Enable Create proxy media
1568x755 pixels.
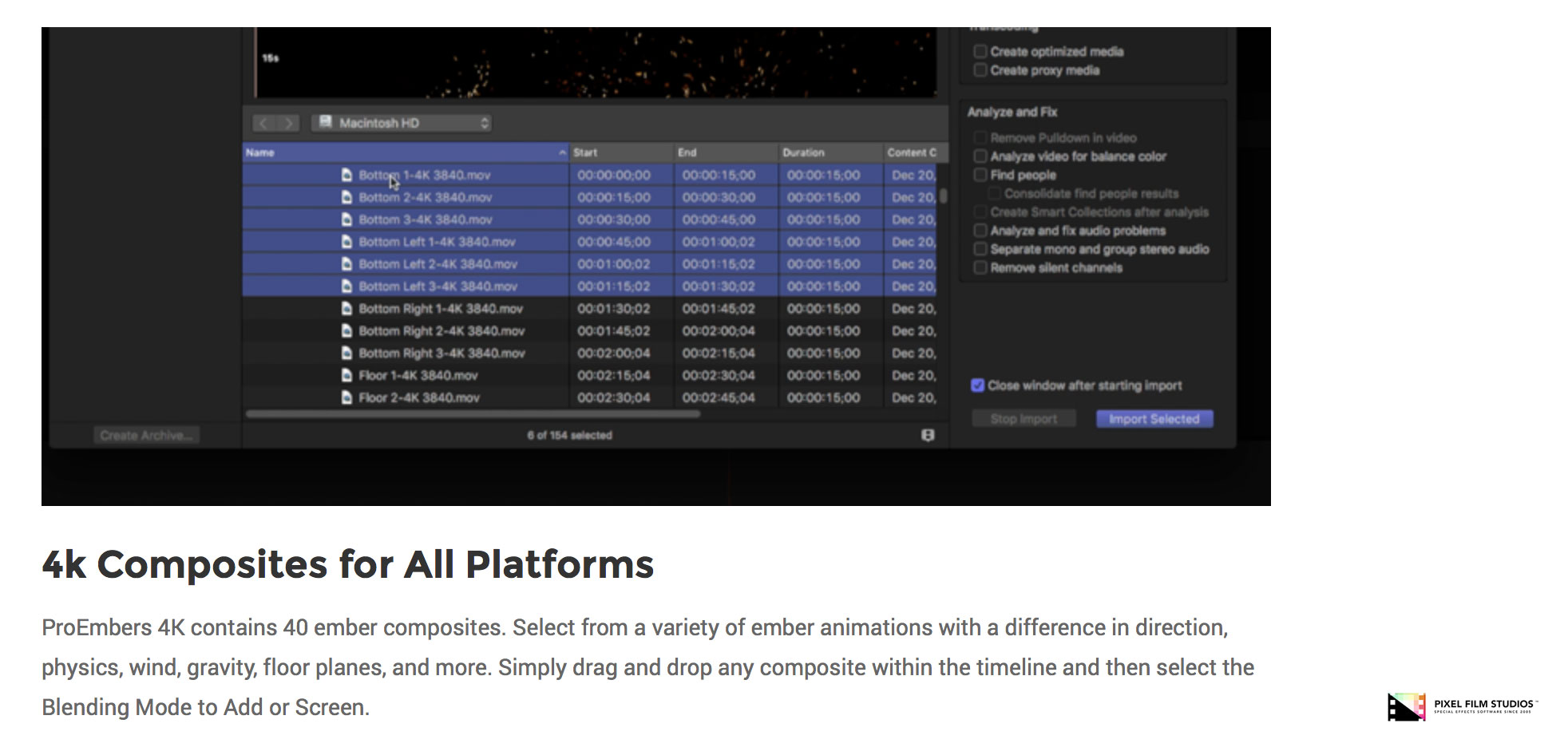pos(980,70)
